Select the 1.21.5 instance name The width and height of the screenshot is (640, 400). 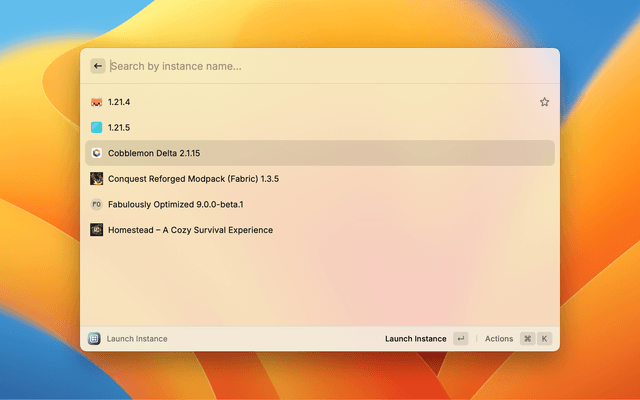[119, 128]
